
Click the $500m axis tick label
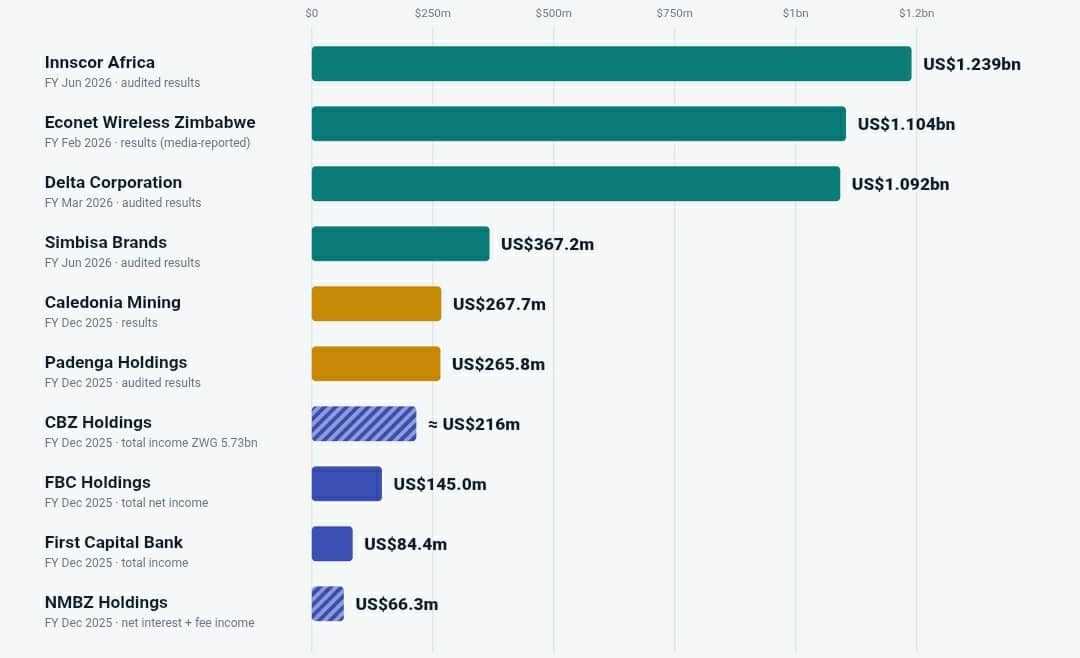(x=554, y=13)
